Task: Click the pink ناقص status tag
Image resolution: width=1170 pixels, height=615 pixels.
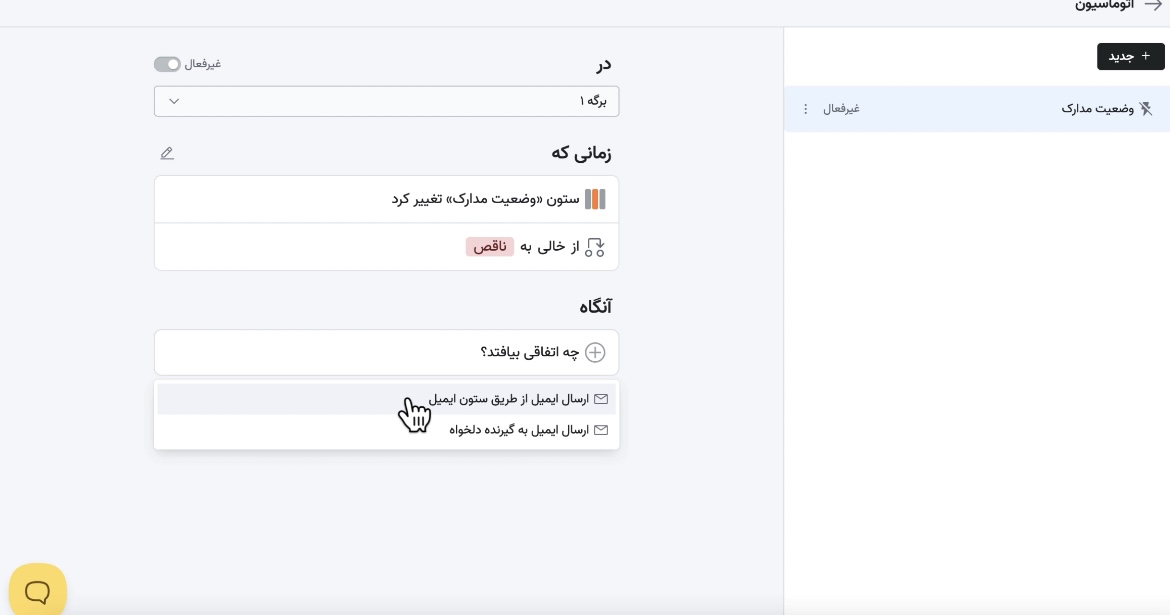Action: click(x=489, y=247)
